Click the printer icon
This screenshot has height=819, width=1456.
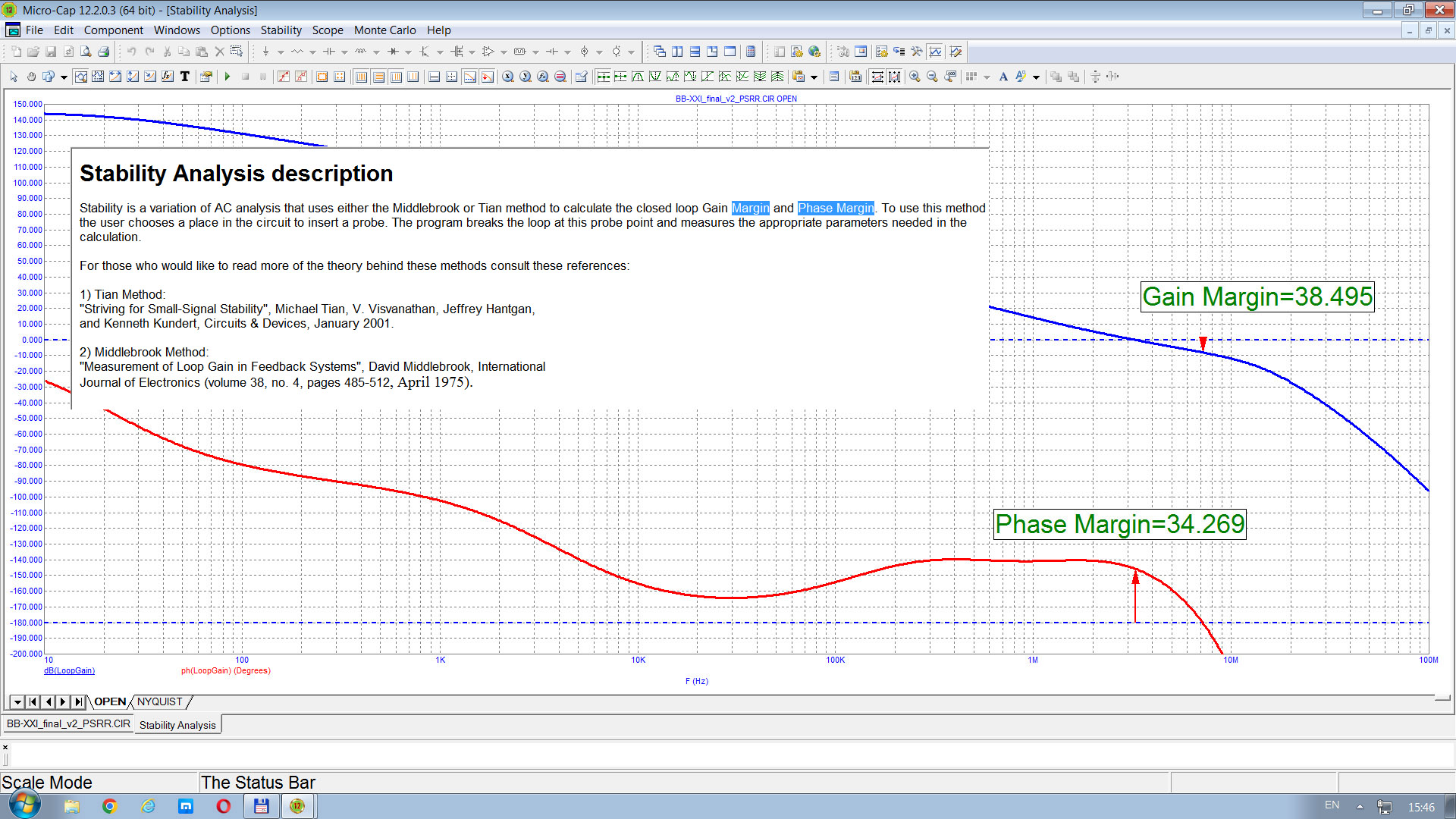[x=103, y=52]
